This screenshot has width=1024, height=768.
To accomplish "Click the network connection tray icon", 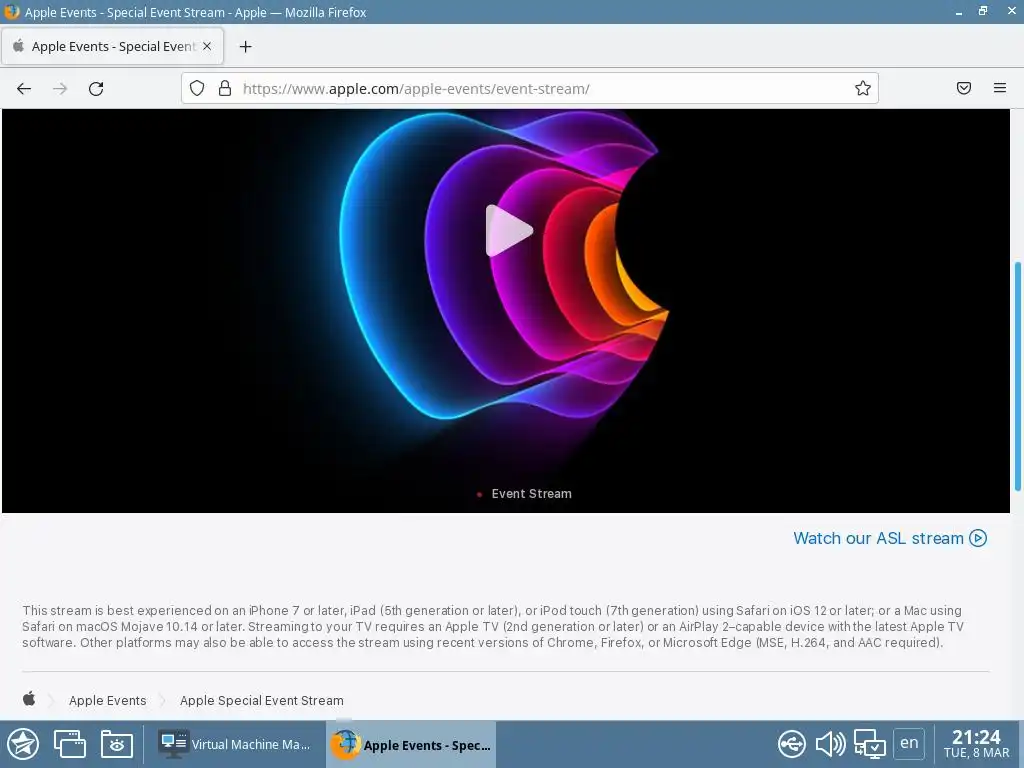I will click(x=870, y=744).
